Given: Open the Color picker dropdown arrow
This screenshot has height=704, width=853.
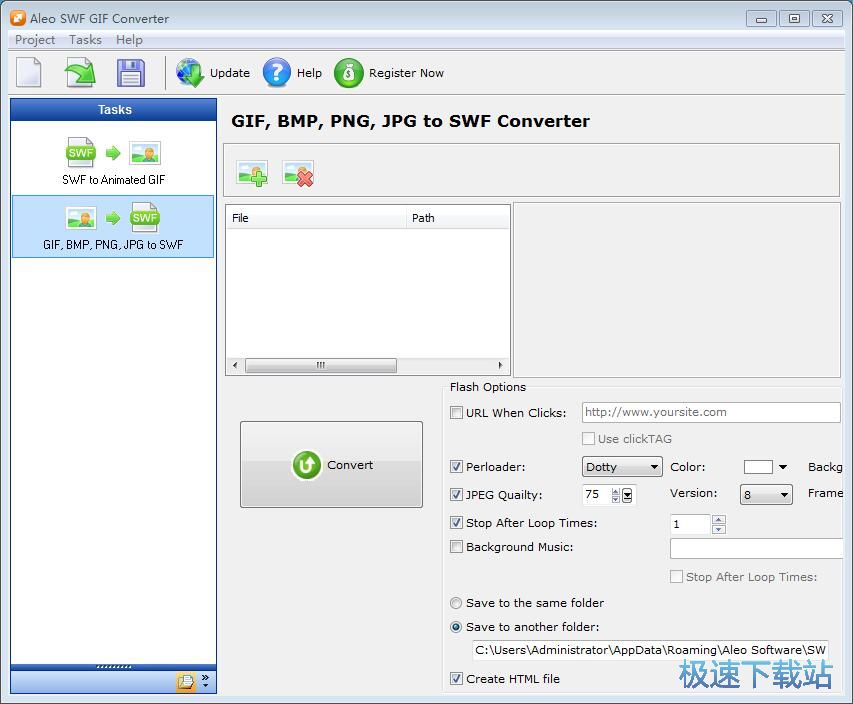Looking at the screenshot, I should tap(783, 467).
